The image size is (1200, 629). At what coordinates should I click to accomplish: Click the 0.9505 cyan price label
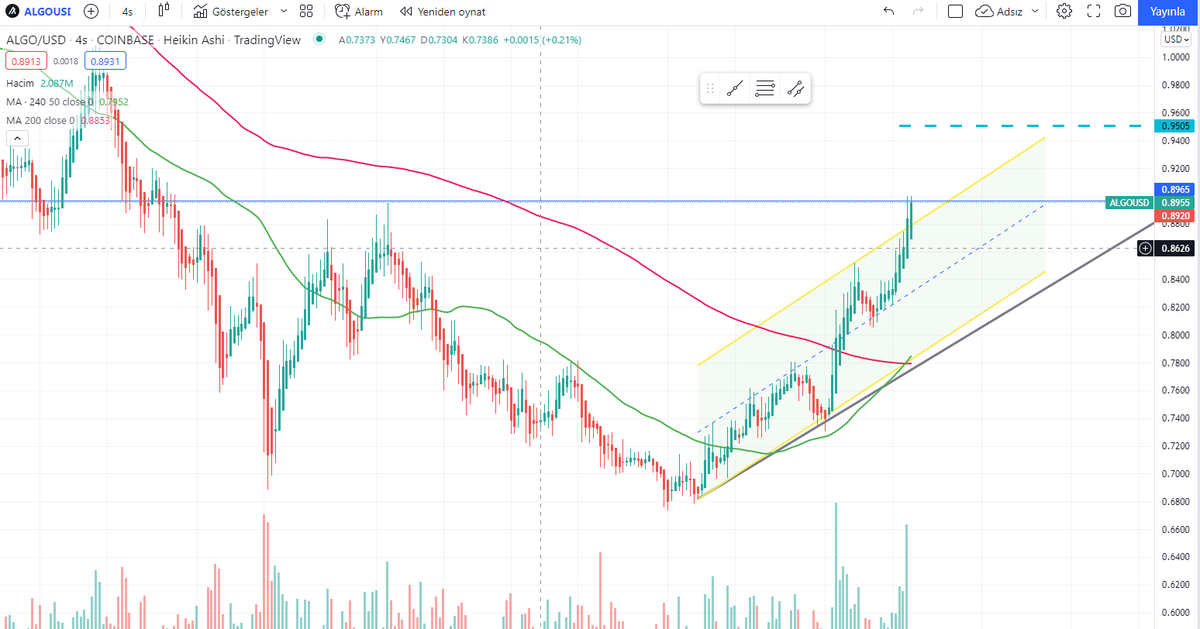[1176, 126]
